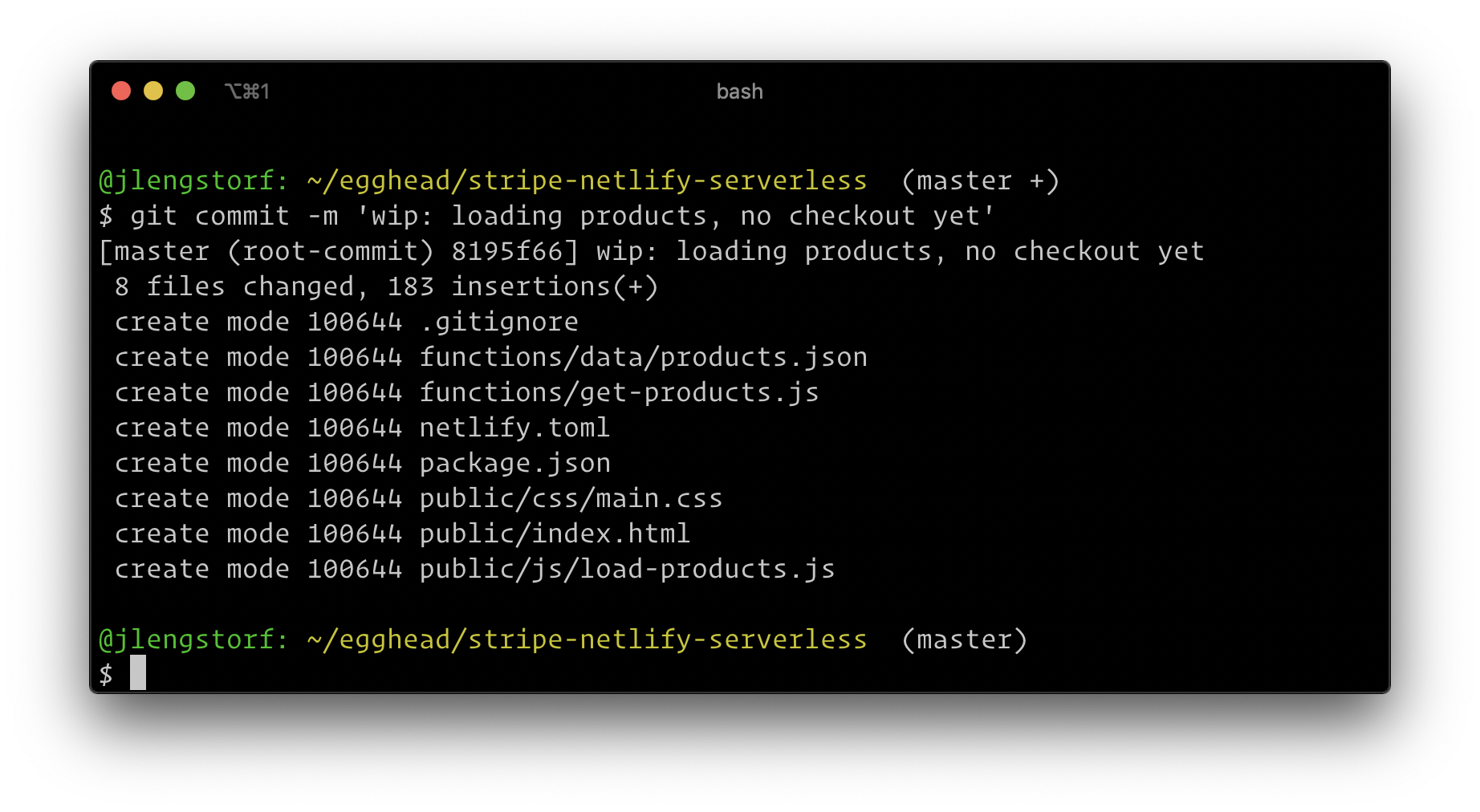Click the green fullscreen window control
This screenshot has height=812, width=1480.
185,91
